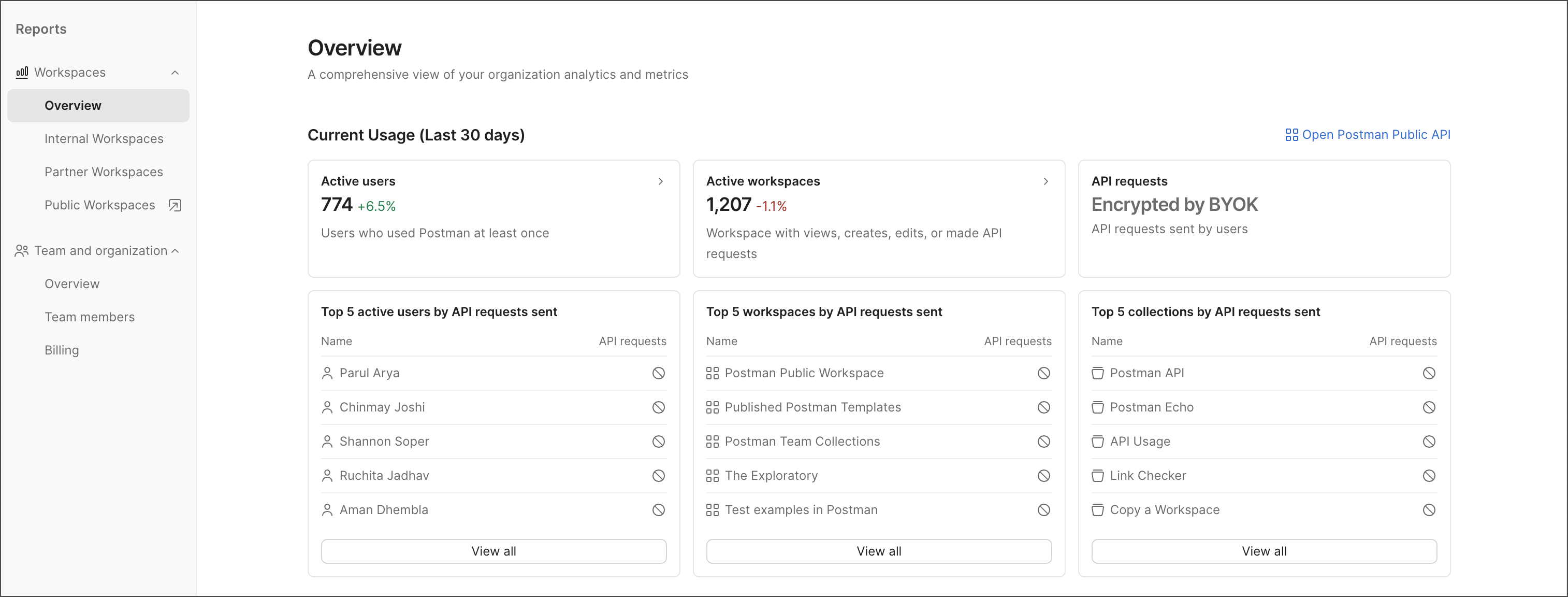Select Internal Workspaces in sidebar
1568x597 pixels.
click(104, 139)
